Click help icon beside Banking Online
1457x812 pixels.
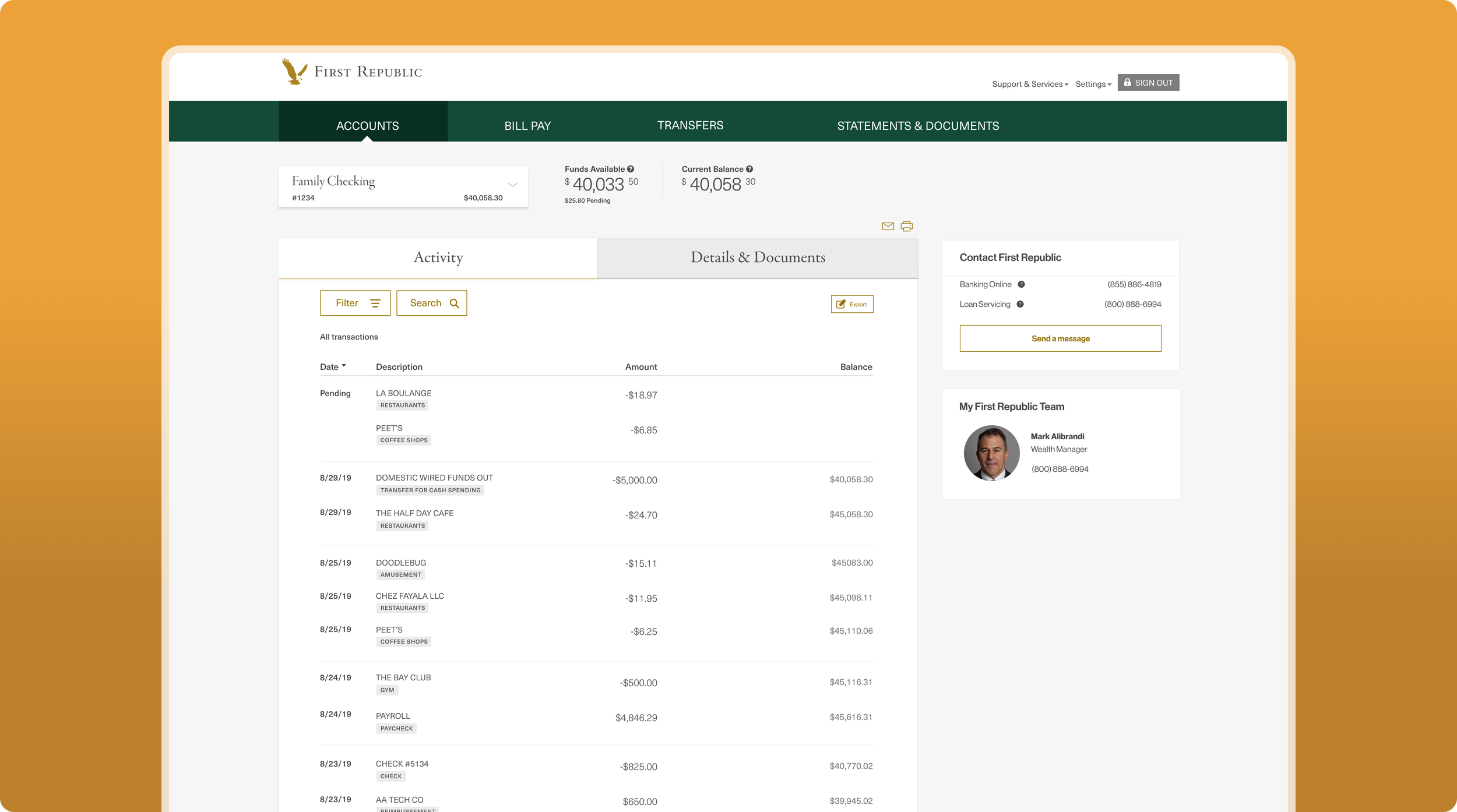click(1021, 285)
